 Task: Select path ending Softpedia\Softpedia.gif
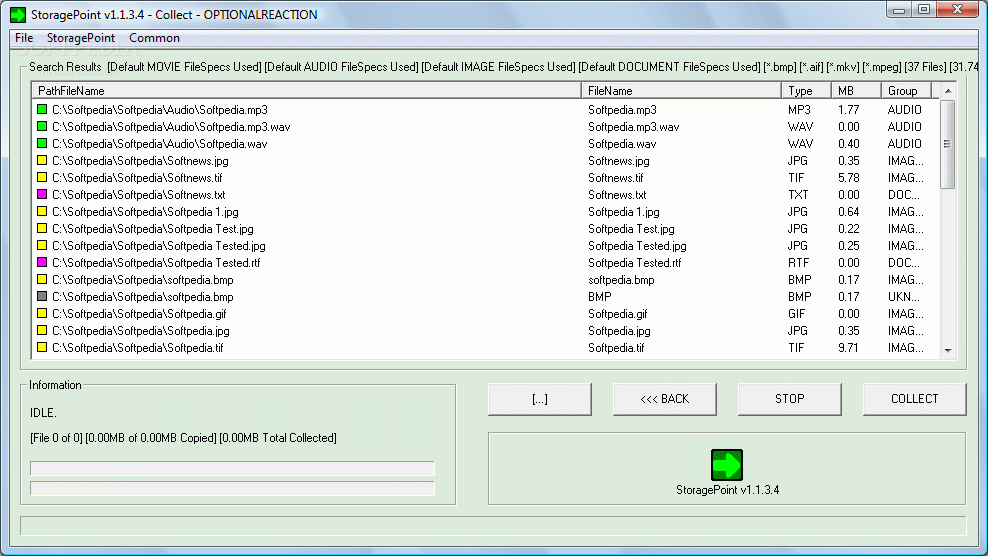pyautogui.click(x=139, y=314)
